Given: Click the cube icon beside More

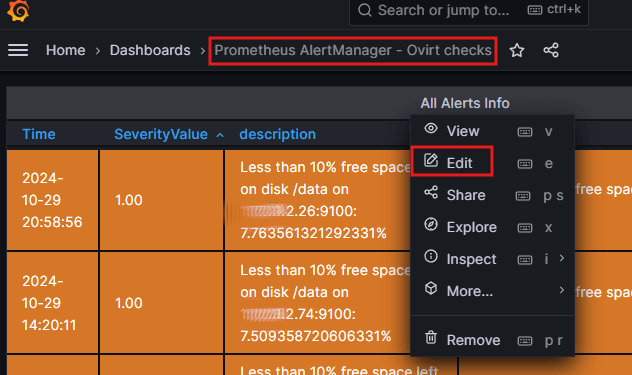Looking at the screenshot, I should (431, 288).
